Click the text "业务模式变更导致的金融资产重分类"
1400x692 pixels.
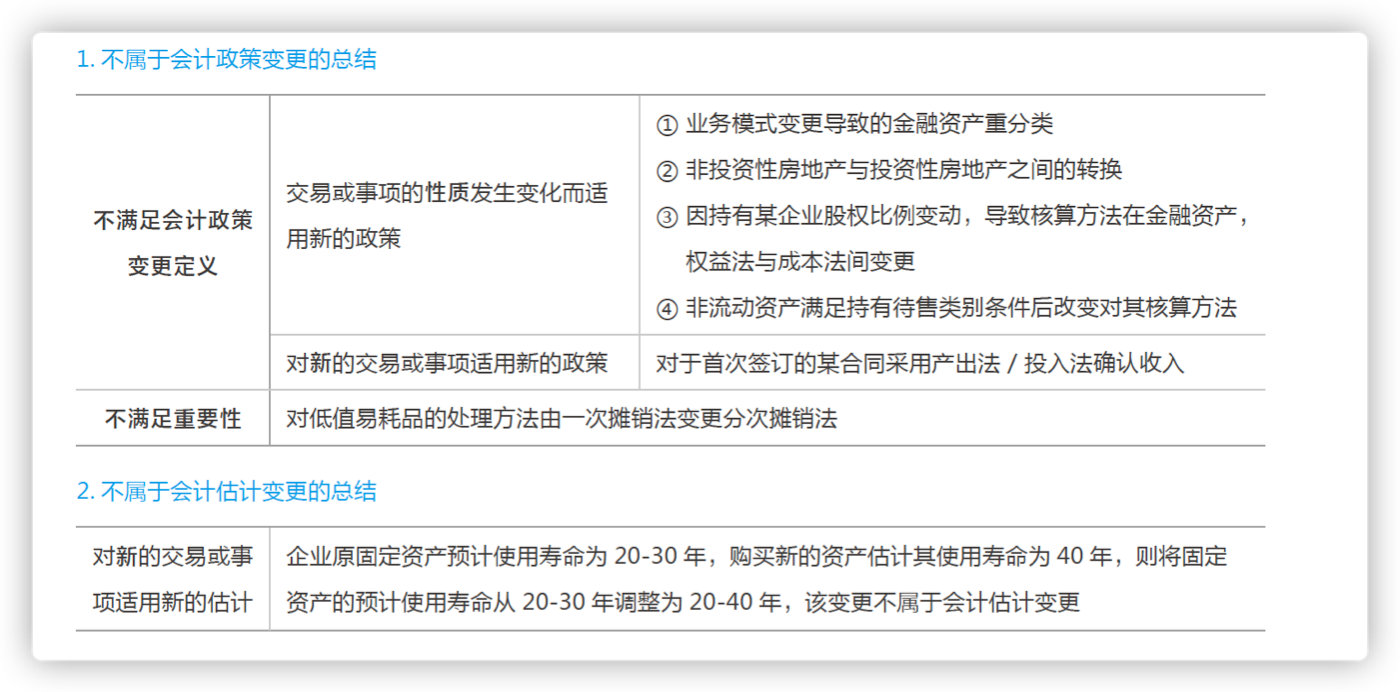[x=869, y=125]
